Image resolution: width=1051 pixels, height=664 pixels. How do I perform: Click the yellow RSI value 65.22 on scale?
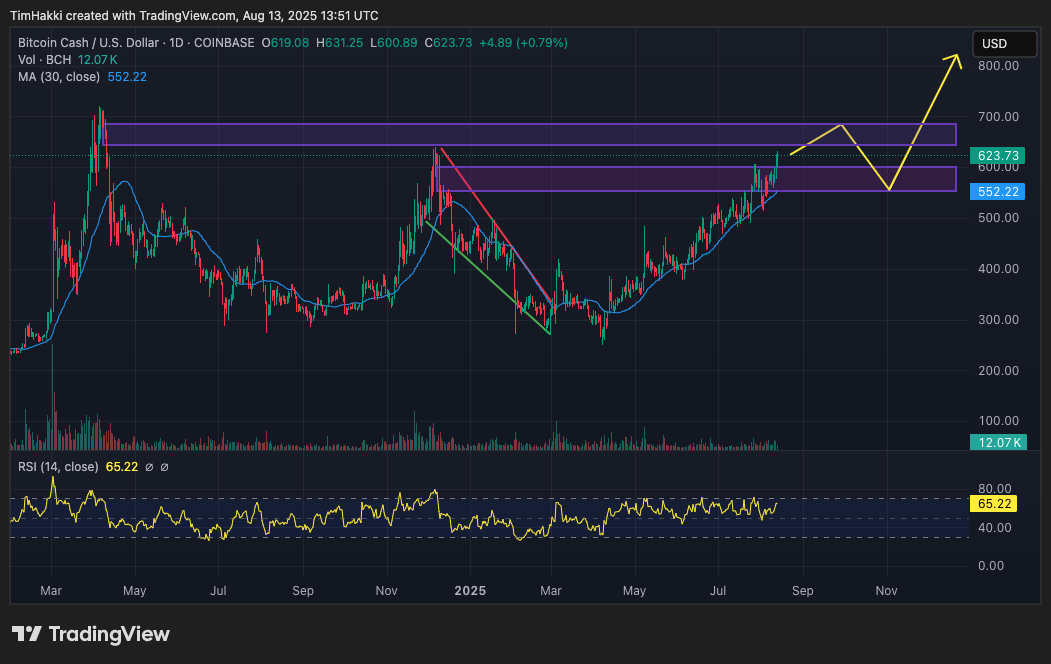pos(993,505)
